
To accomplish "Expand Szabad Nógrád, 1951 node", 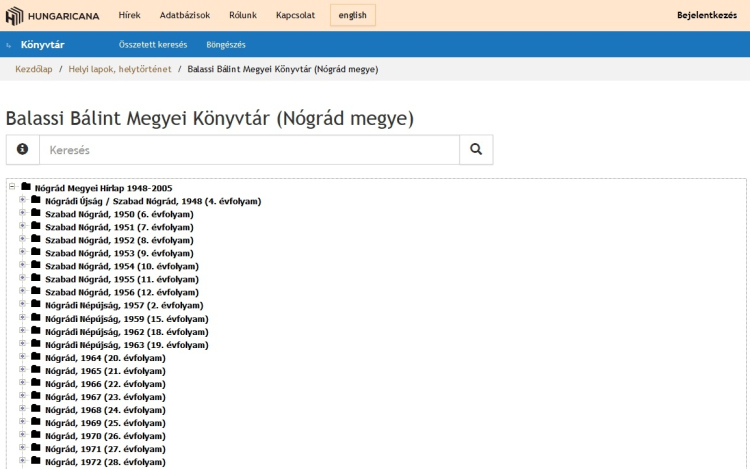I will point(22,227).
